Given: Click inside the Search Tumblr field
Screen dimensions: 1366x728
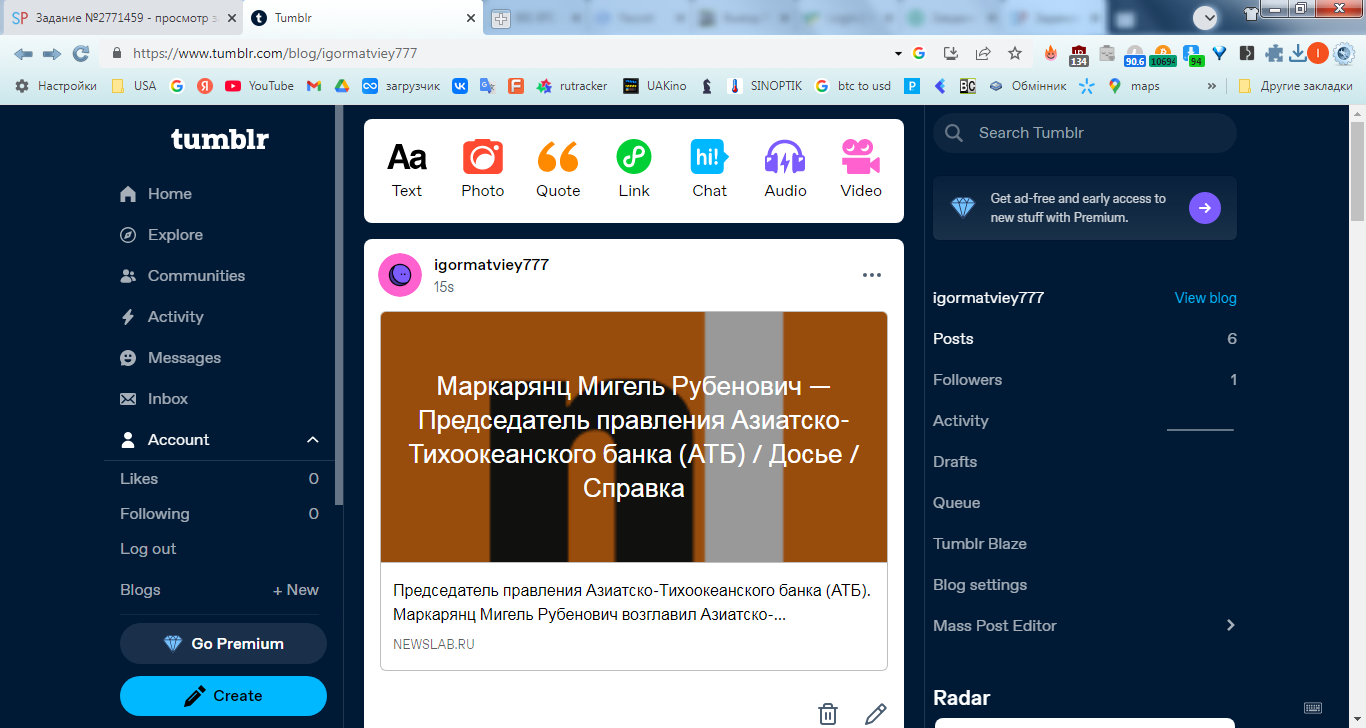Looking at the screenshot, I should [x=1085, y=133].
